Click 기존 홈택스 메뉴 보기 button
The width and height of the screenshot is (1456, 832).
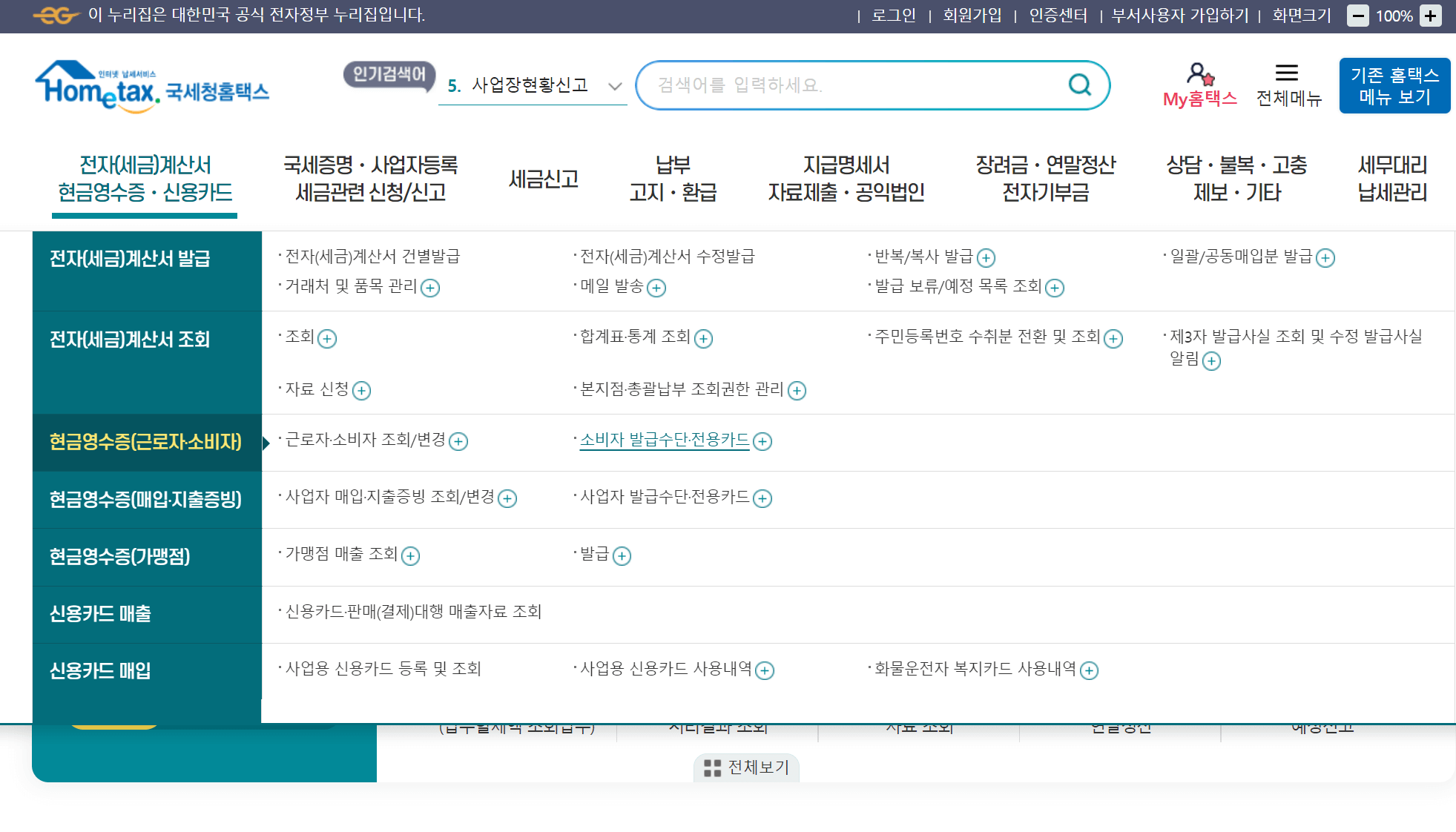pos(1394,86)
